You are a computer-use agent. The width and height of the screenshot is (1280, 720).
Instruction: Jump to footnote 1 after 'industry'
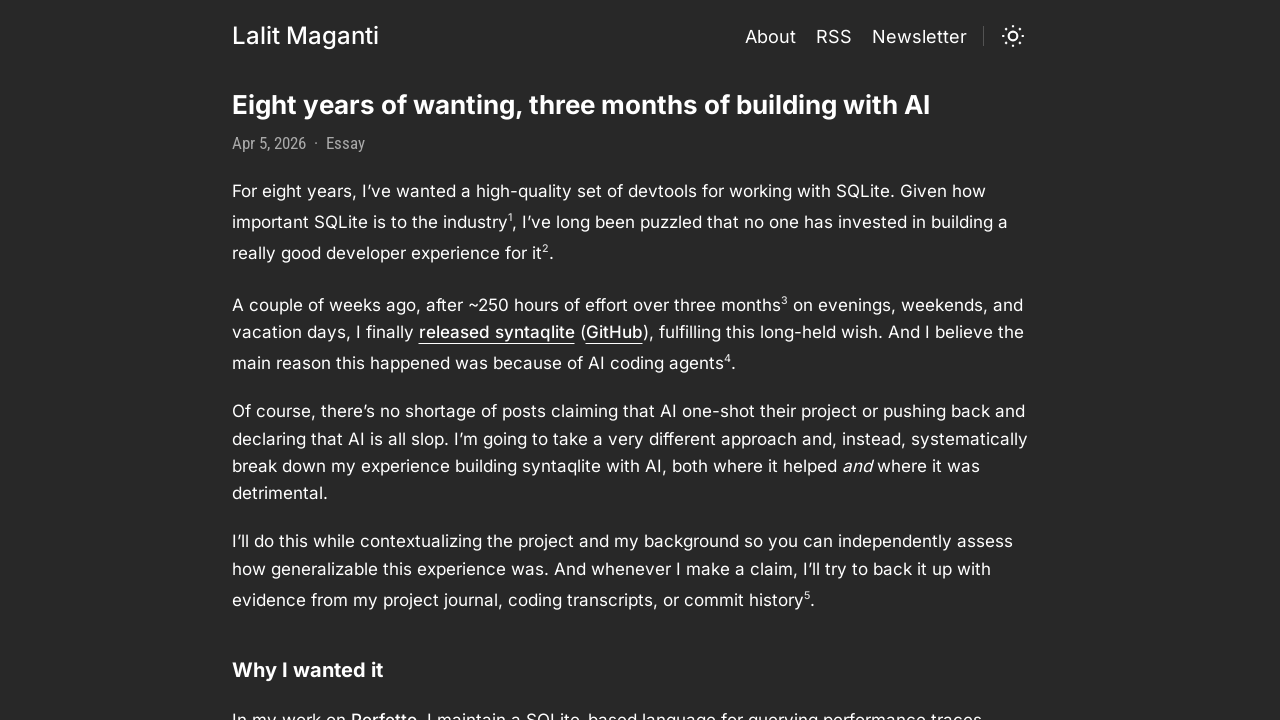click(510, 217)
